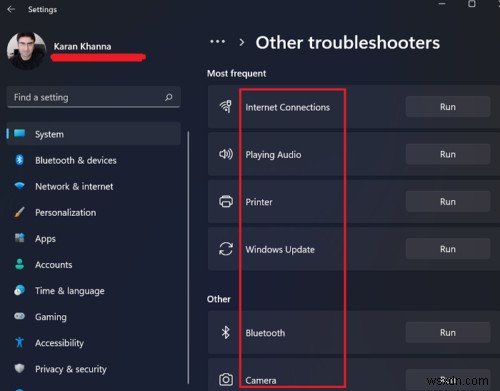The width and height of the screenshot is (500, 391).
Task: Click the Printer icon
Action: tap(226, 202)
